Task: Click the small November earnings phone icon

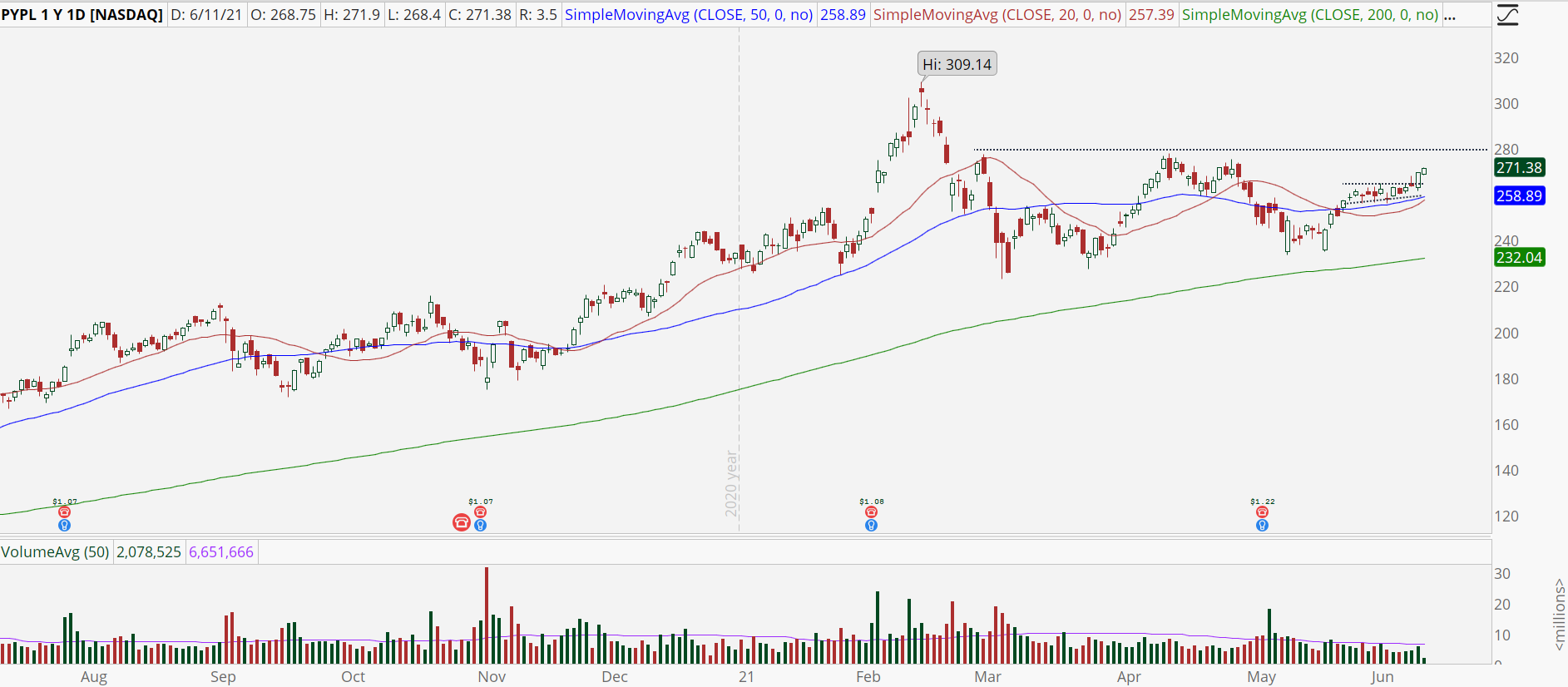Action: click(x=481, y=512)
